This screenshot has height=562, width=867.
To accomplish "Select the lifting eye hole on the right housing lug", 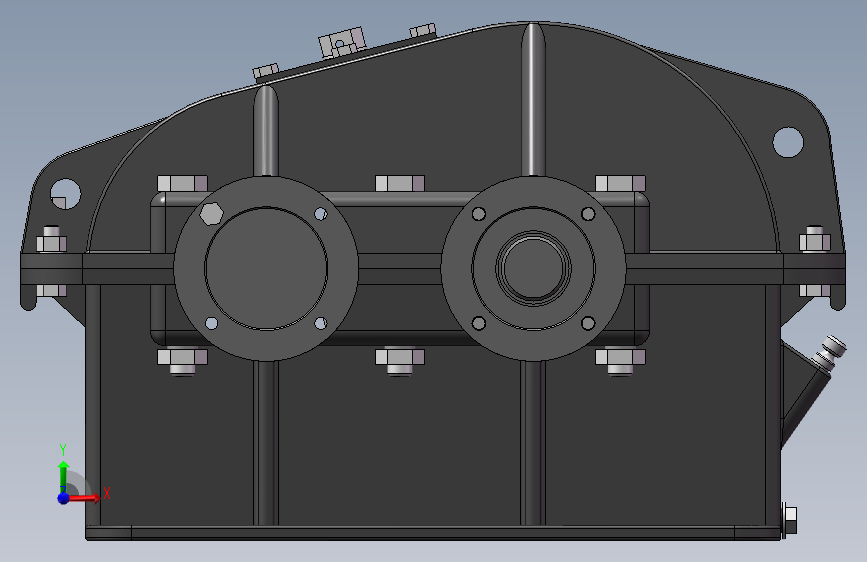I will tap(788, 142).
